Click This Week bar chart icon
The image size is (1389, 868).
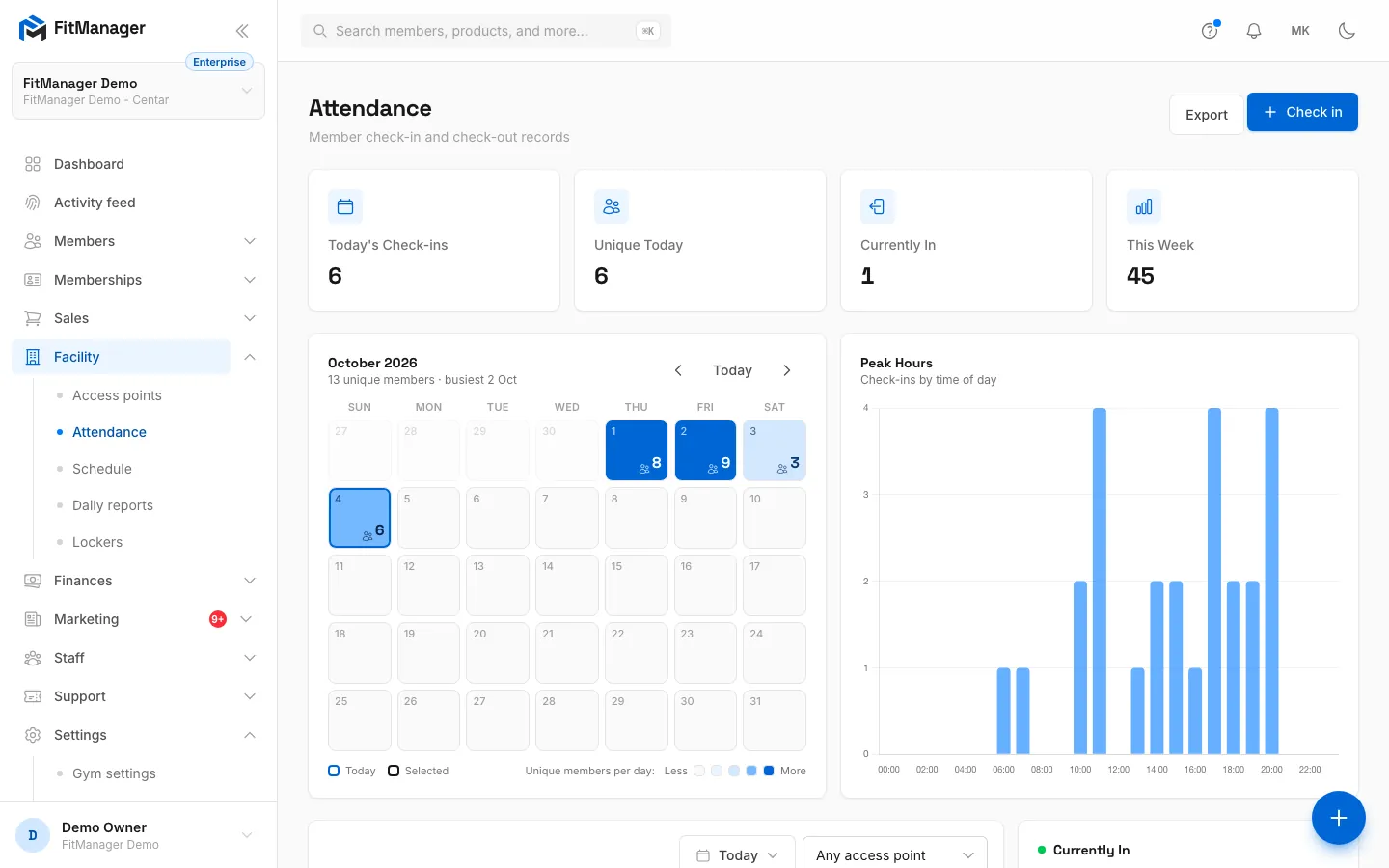pos(1144,206)
